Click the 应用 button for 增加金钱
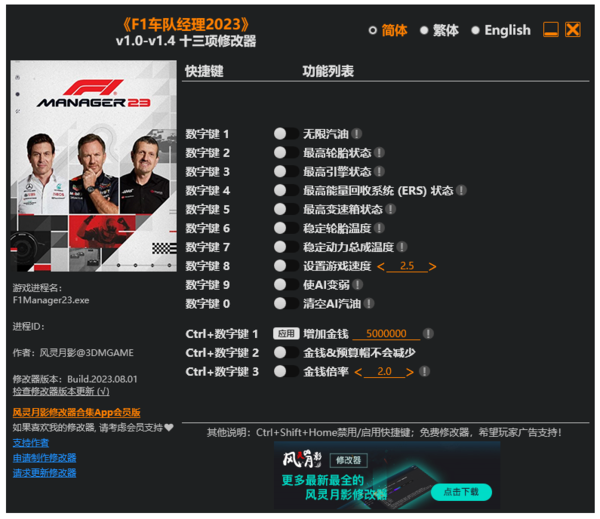600x519 pixels. click(286, 333)
